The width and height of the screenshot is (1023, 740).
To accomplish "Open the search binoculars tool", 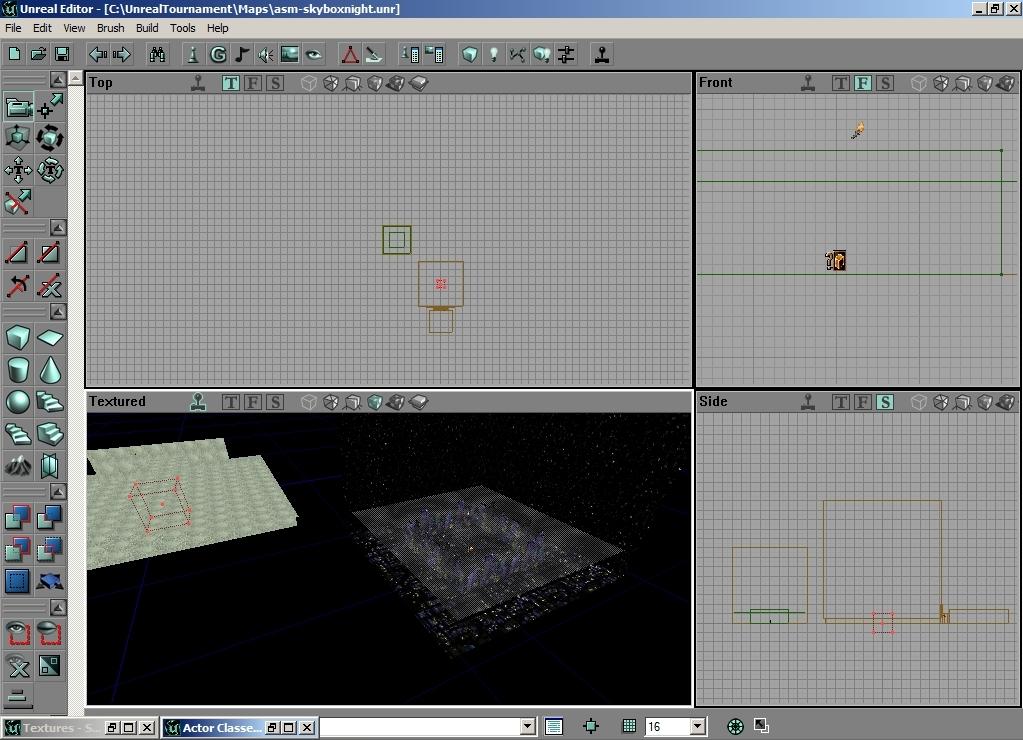I will (x=157, y=54).
